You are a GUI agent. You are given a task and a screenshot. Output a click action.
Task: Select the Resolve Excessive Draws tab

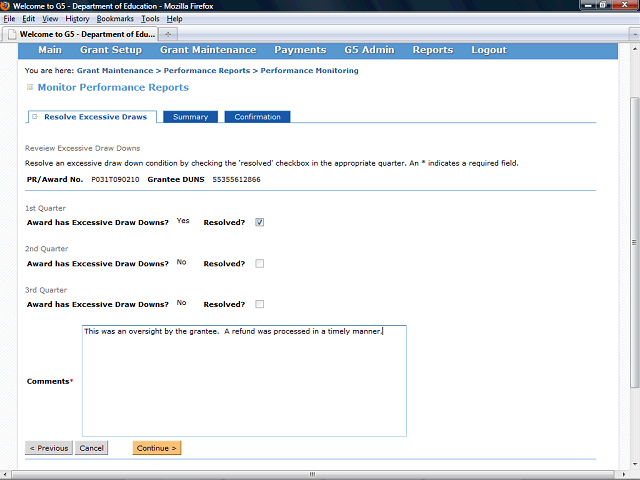click(92, 117)
